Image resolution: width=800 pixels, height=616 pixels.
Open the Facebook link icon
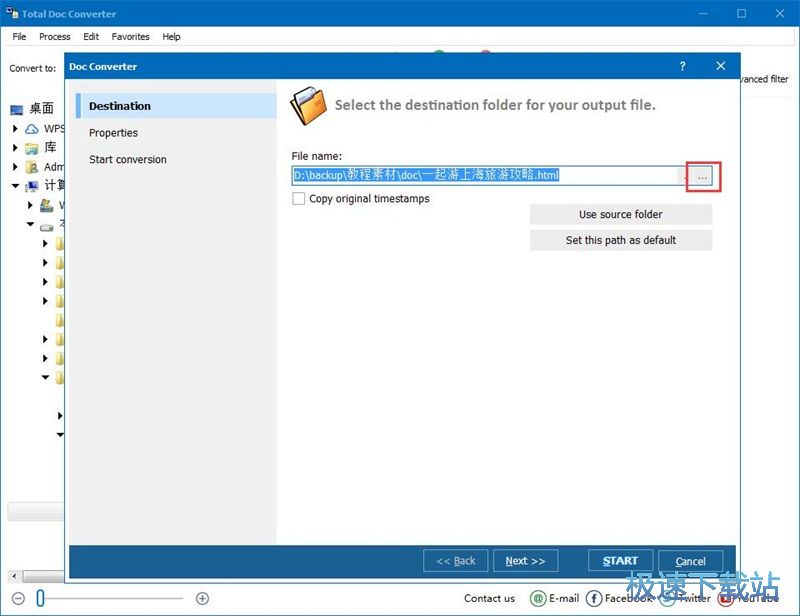pos(594,598)
